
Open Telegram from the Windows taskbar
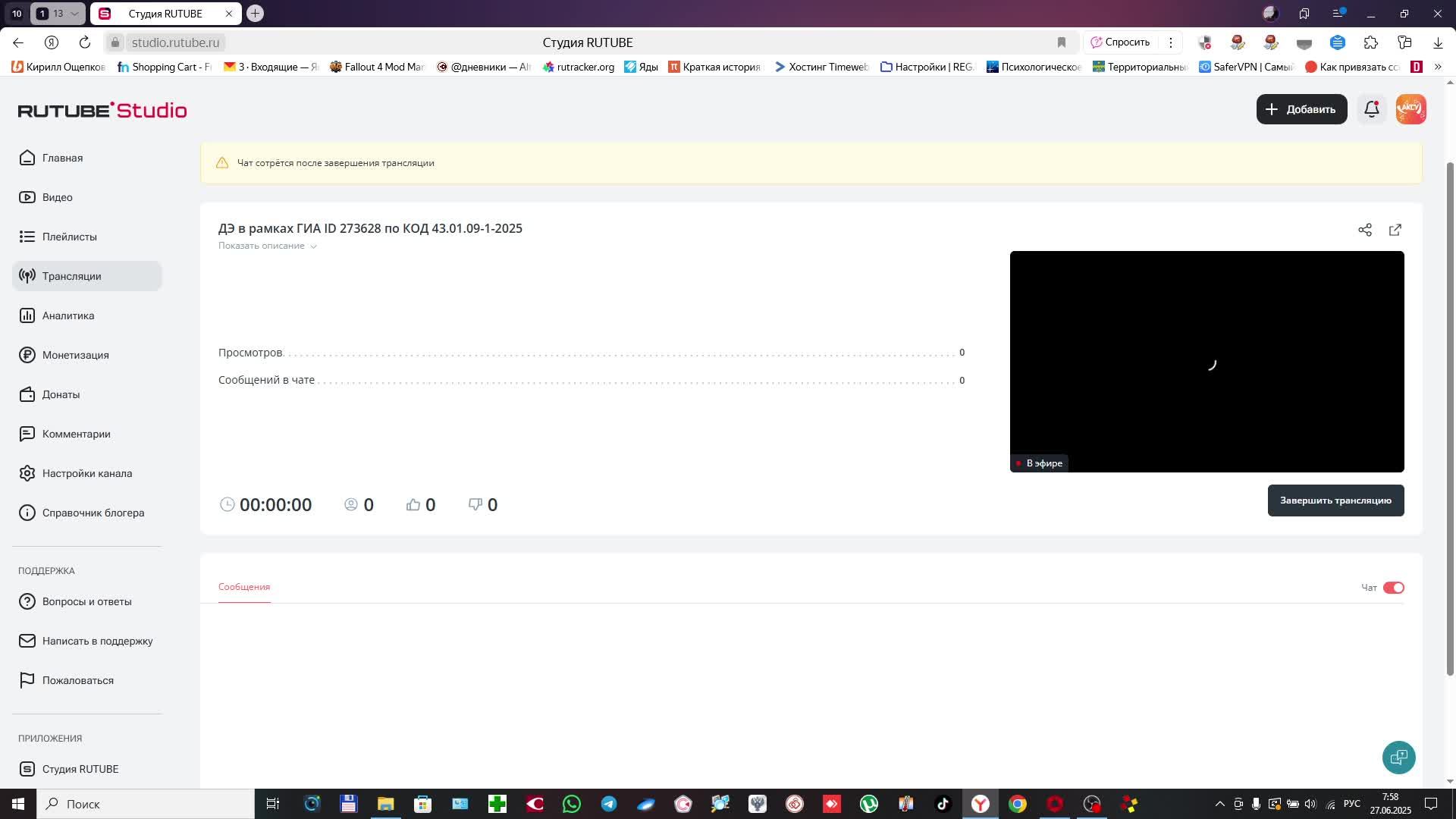(609, 804)
